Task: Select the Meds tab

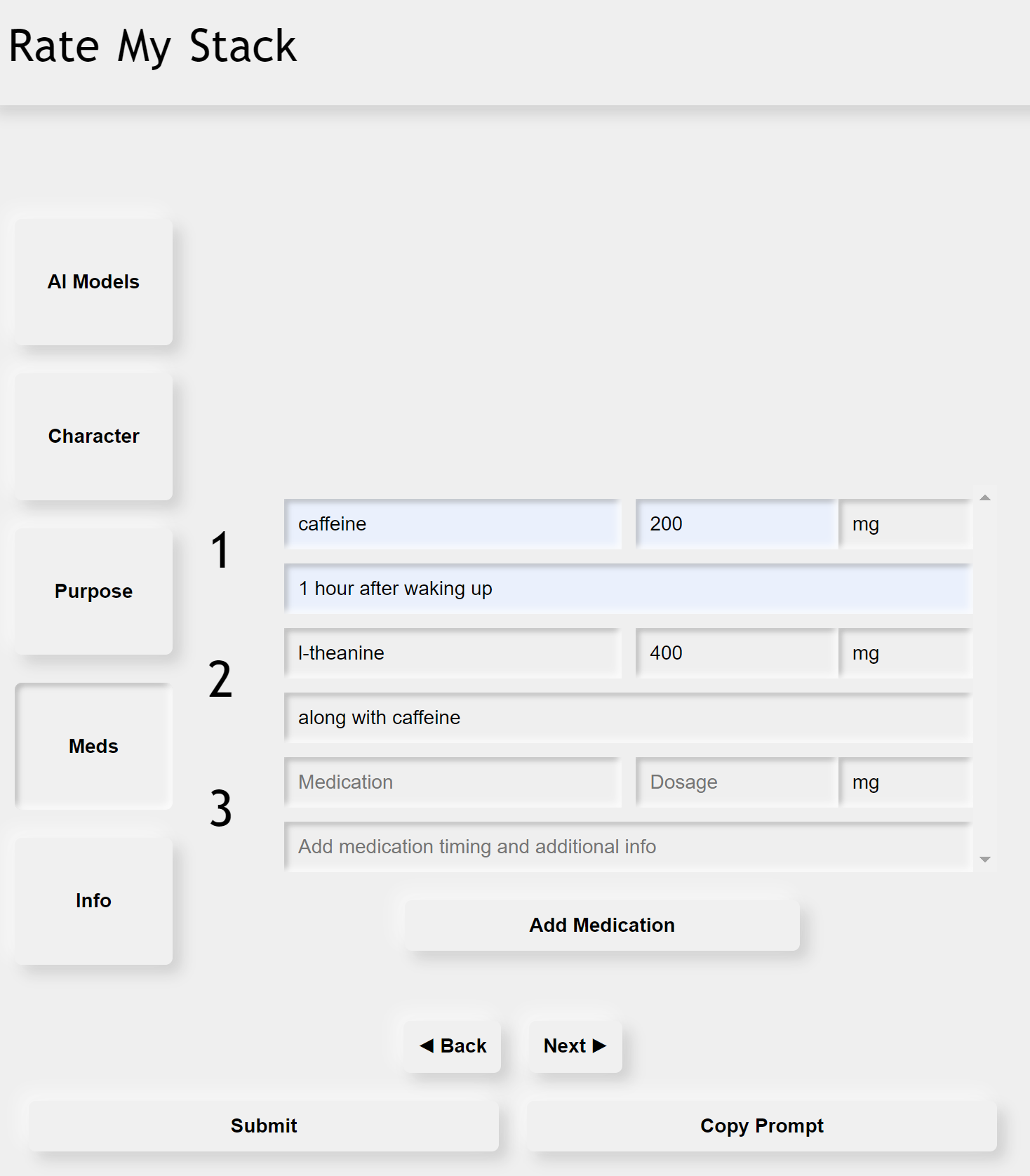Action: [x=93, y=746]
